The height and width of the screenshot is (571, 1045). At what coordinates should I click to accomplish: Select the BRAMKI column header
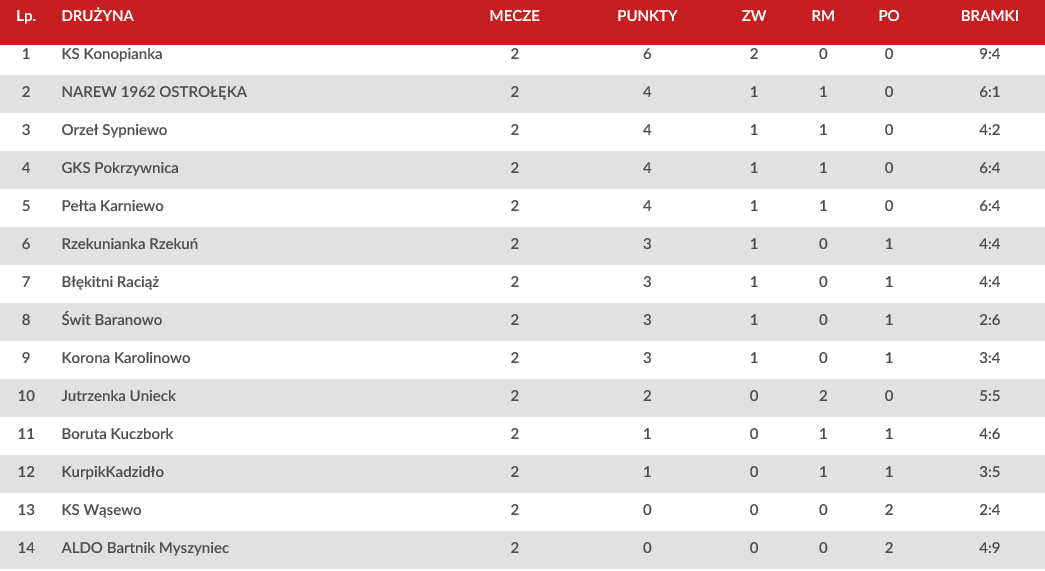click(x=989, y=16)
